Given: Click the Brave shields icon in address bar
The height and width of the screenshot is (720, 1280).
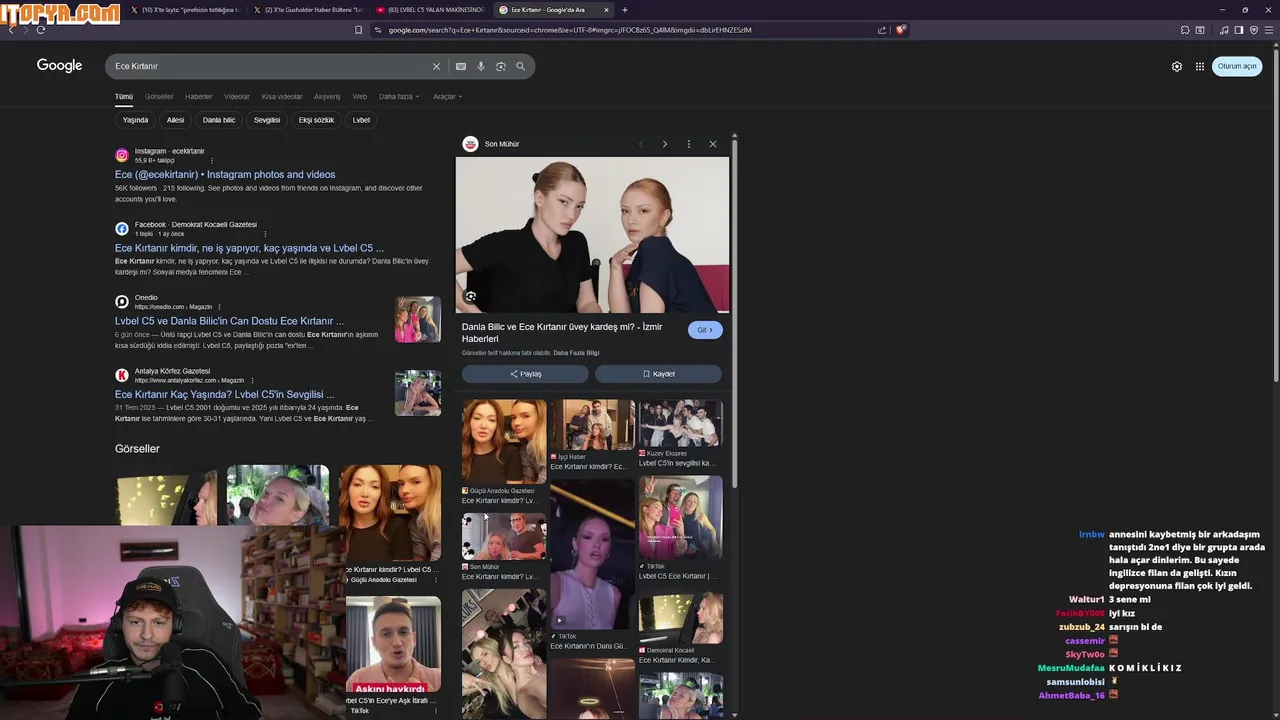Looking at the screenshot, I should click(x=900, y=30).
